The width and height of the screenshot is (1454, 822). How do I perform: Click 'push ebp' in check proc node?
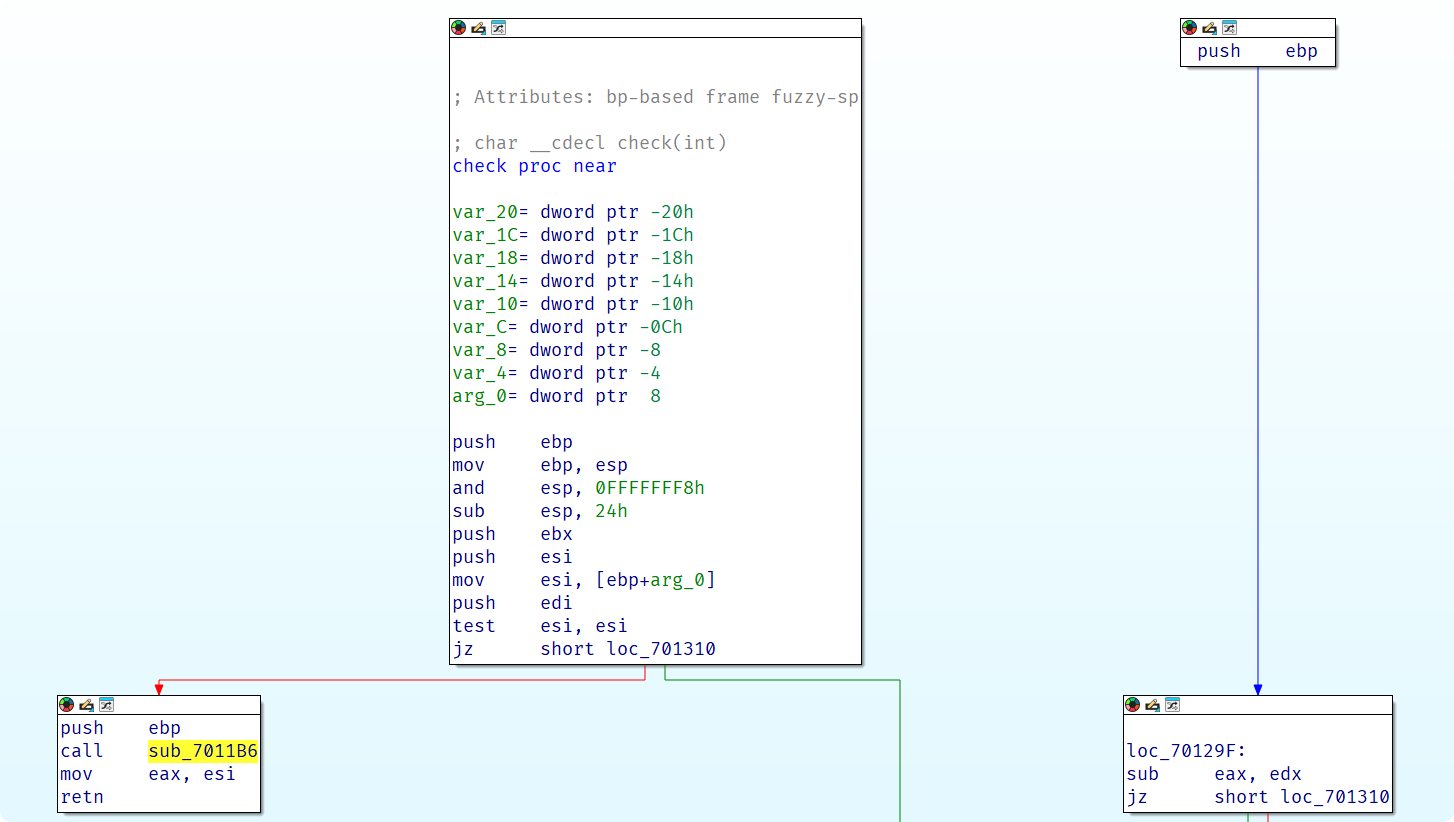pyautogui.click(x=513, y=442)
